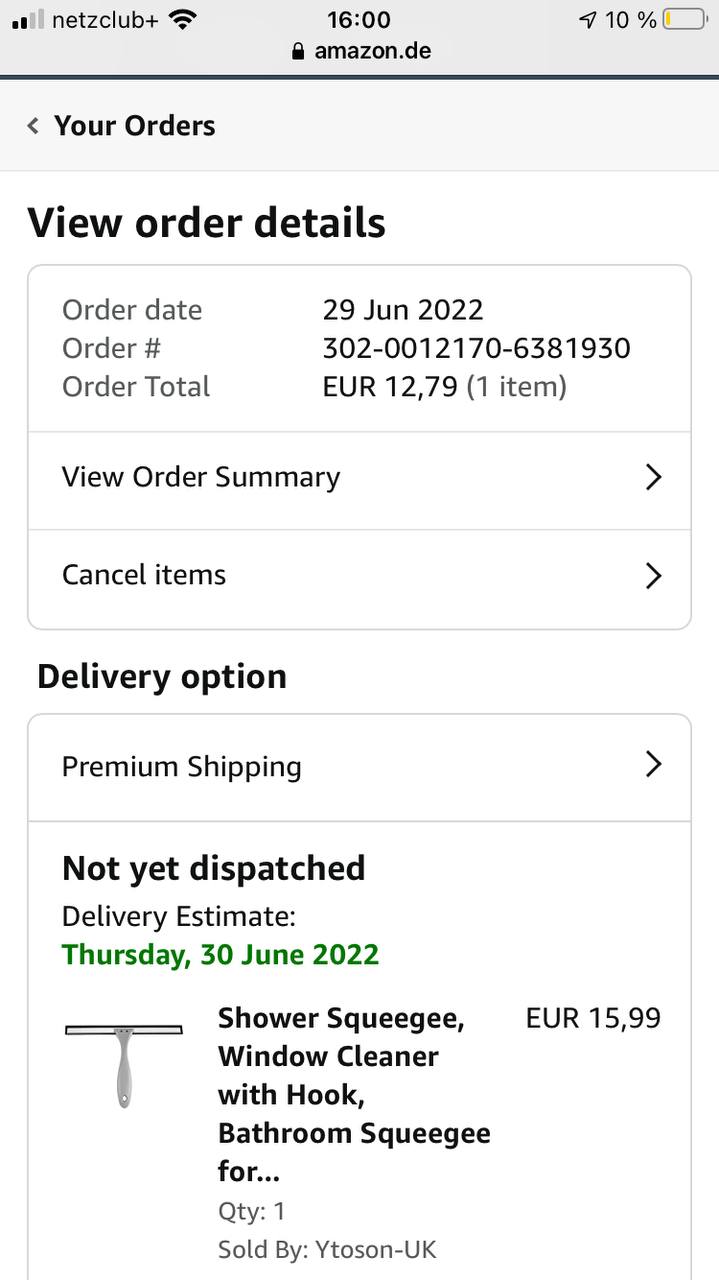Screen dimensions: 719x1280
Task: Tap the Wi-Fi status icon
Action: point(182,19)
